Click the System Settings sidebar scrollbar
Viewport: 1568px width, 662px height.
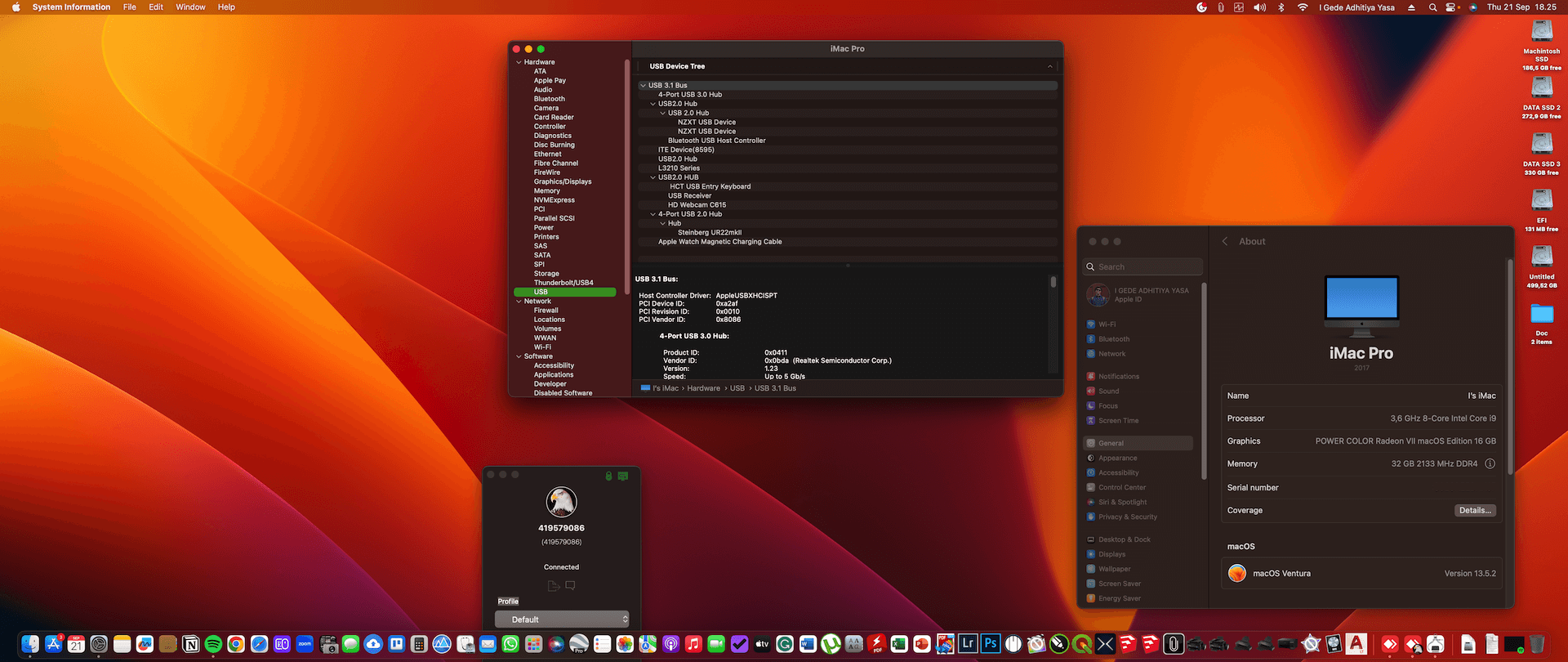(x=1205, y=380)
